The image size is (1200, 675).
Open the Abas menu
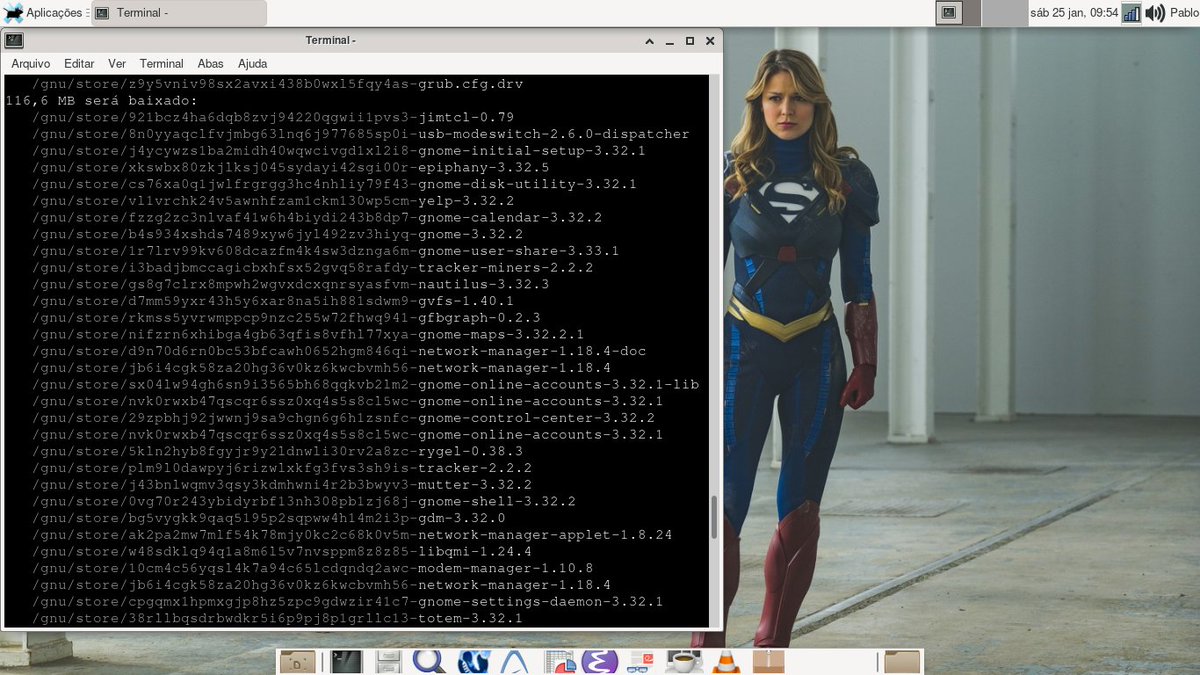211,64
